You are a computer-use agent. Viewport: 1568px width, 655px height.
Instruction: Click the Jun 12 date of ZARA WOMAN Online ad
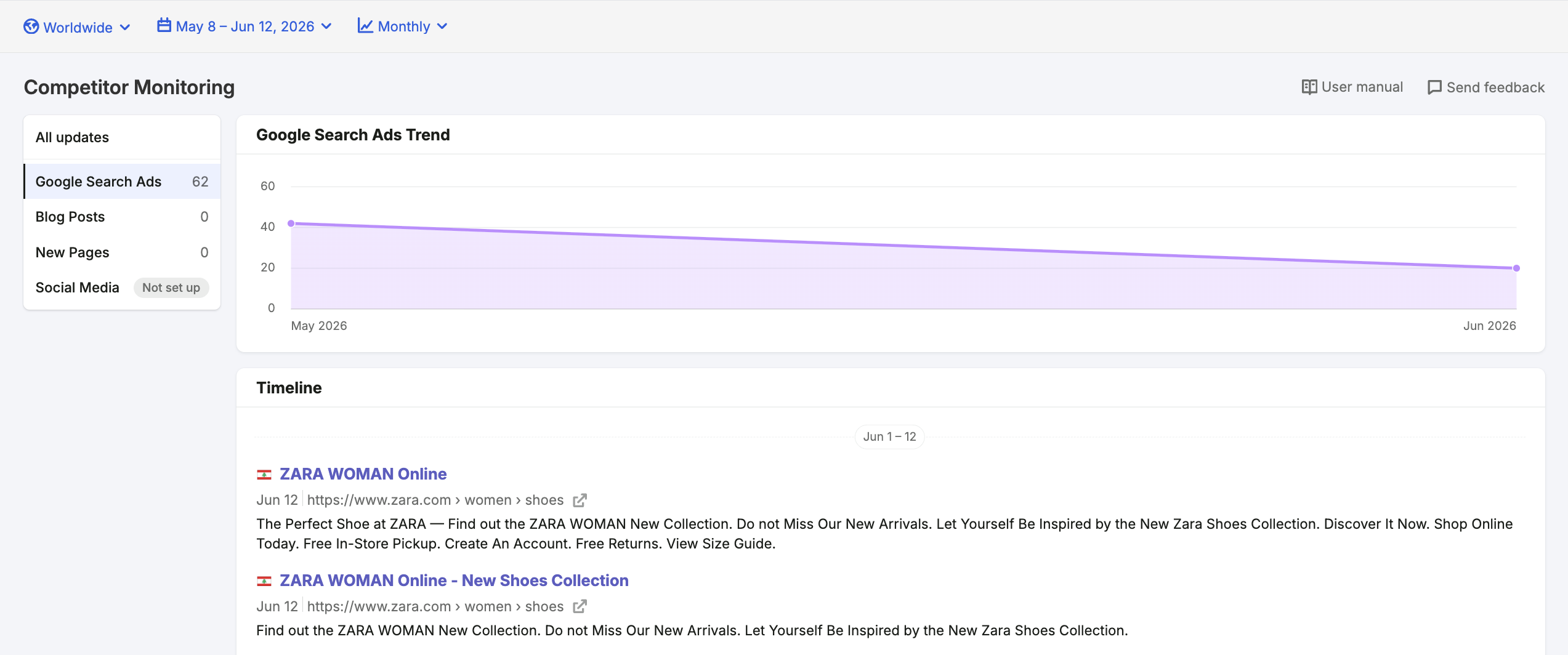click(x=277, y=500)
